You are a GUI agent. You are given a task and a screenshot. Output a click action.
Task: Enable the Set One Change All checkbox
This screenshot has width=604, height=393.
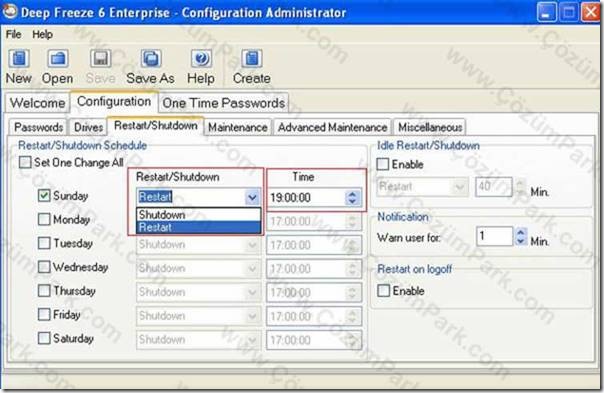[x=25, y=162]
